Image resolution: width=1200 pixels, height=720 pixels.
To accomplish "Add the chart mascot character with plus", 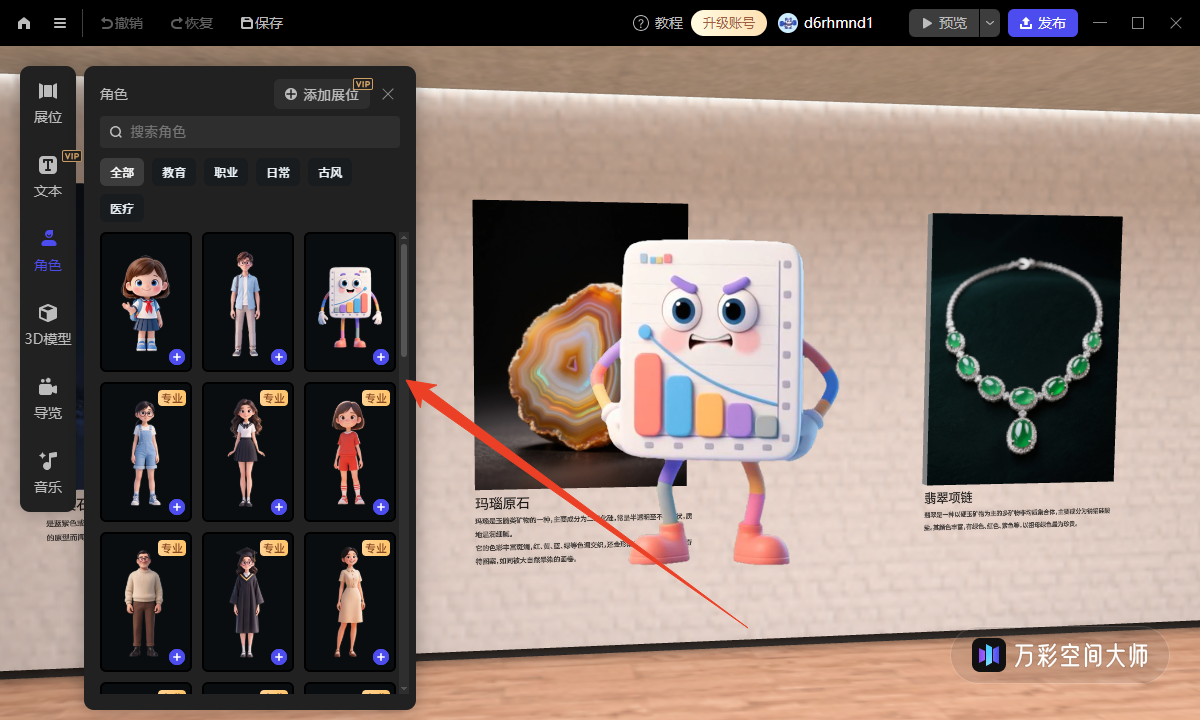I will [381, 357].
